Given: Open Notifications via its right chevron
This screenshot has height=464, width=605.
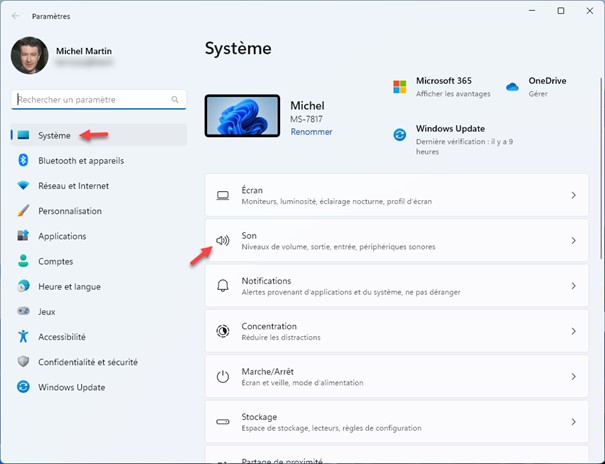Looking at the screenshot, I should 573,286.
